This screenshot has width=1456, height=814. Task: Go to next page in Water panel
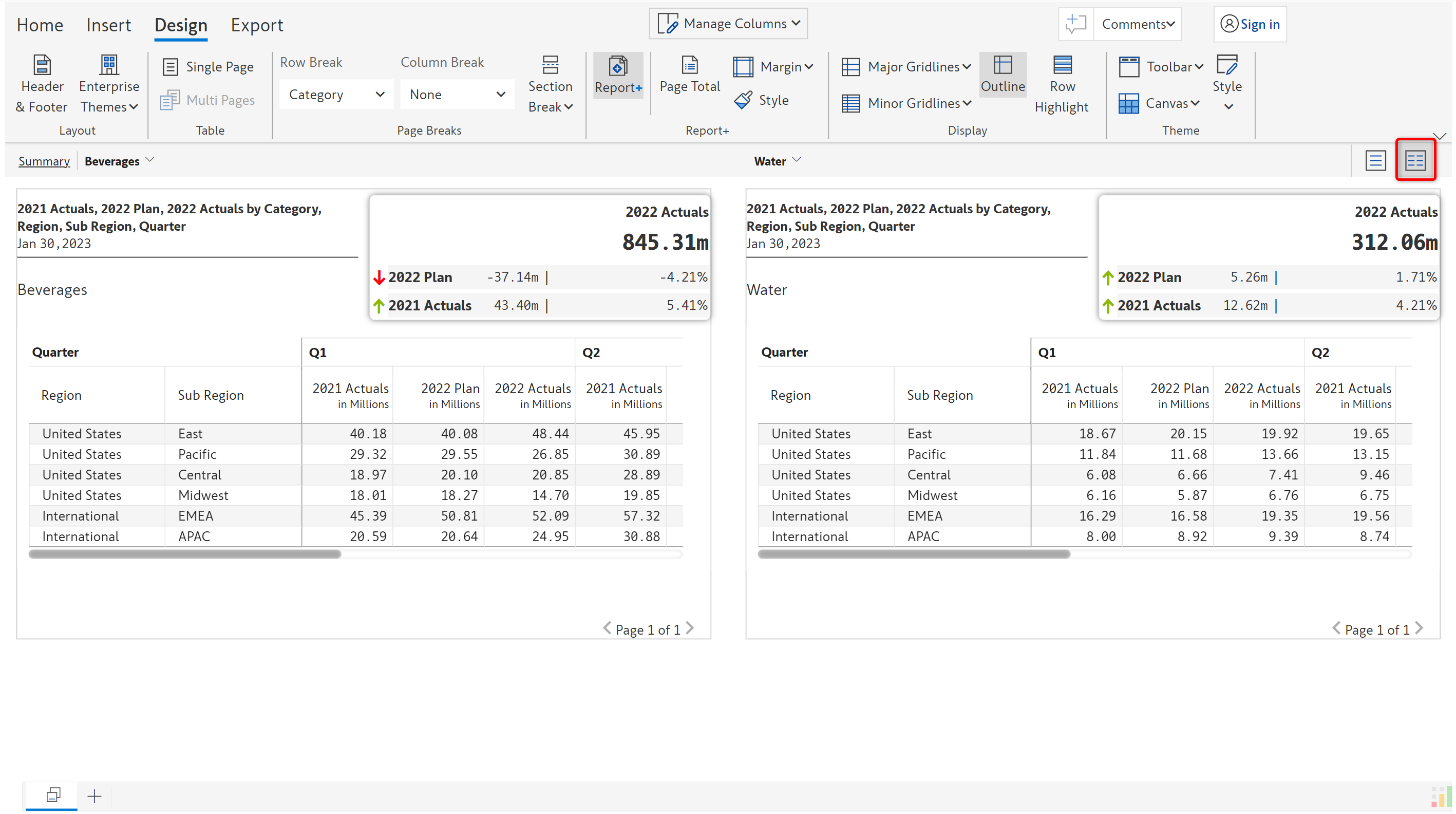point(1419,629)
